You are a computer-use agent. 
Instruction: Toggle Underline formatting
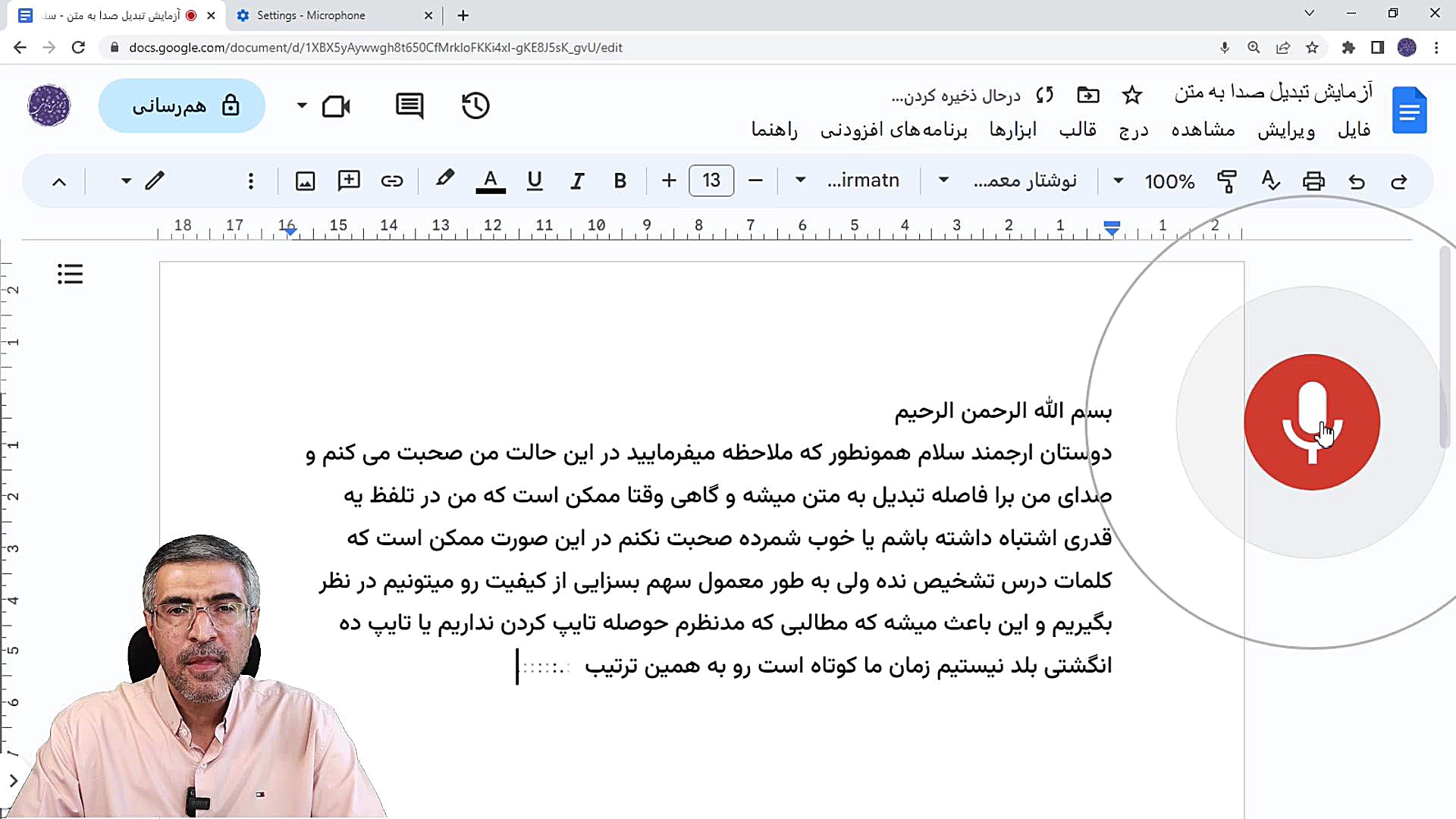click(535, 180)
